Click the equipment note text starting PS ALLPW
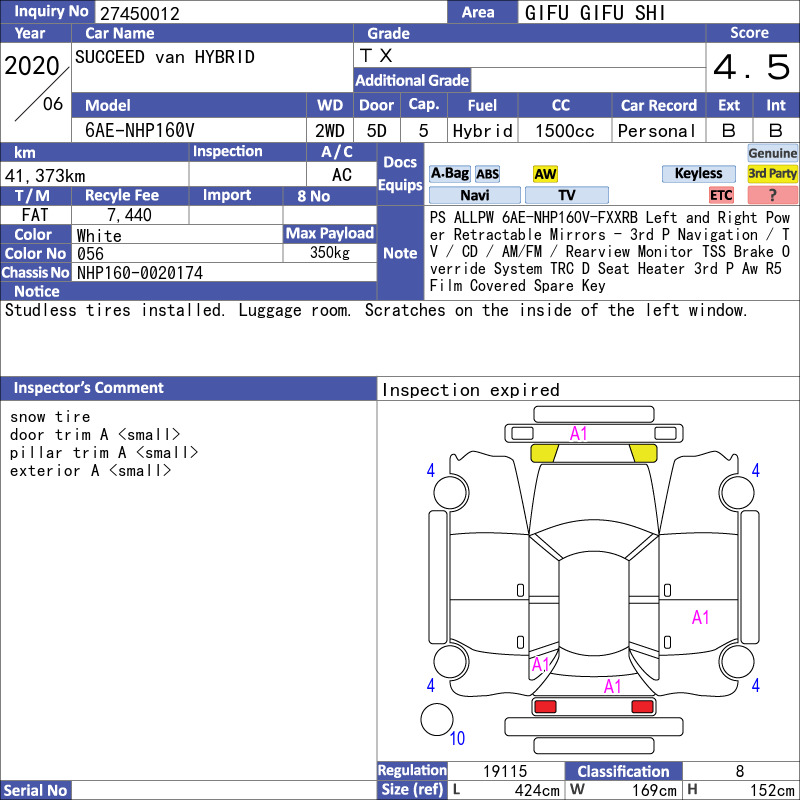Viewport: 800px width, 800px height. (609, 252)
